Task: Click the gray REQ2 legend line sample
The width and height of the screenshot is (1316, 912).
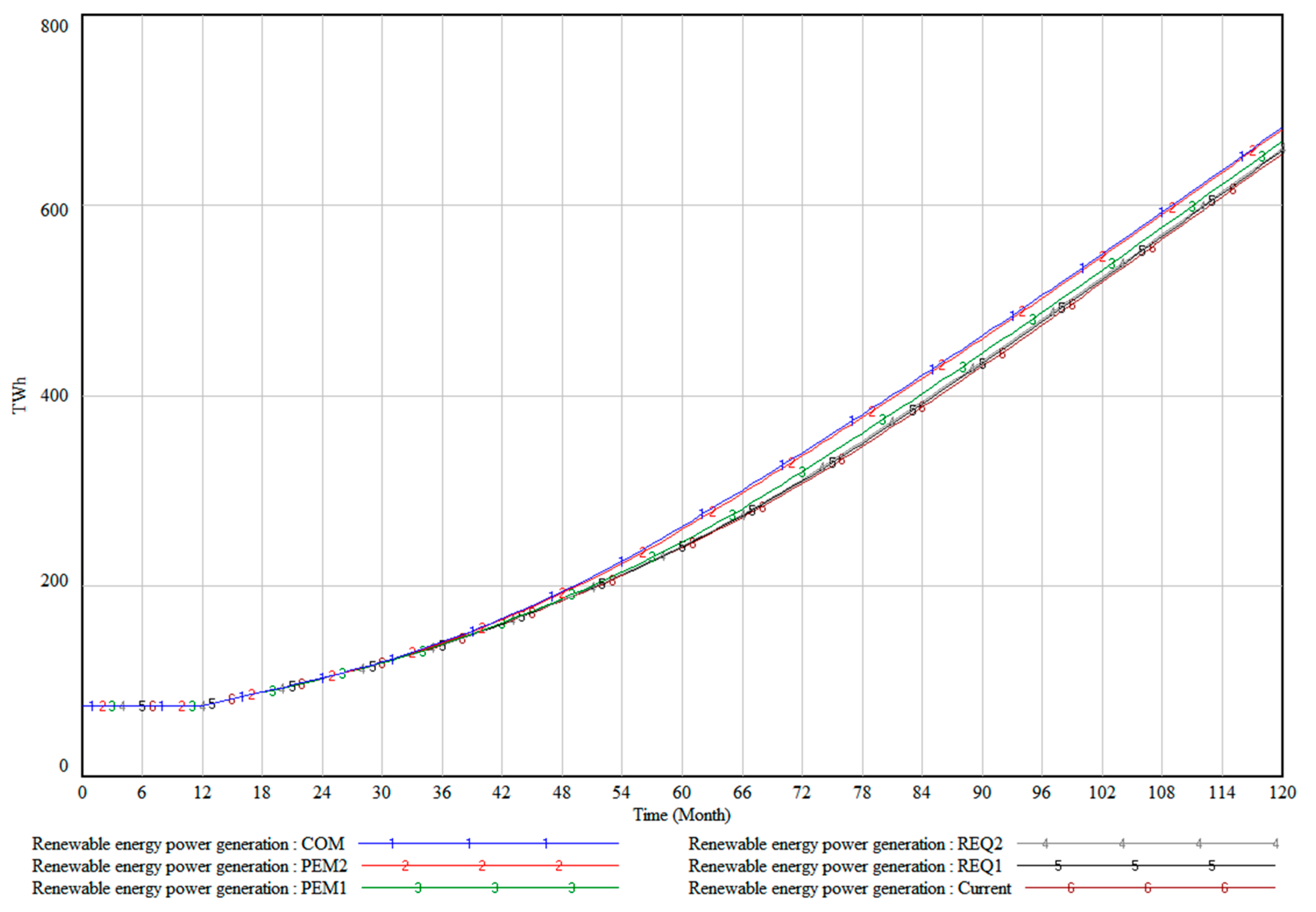Action: [x=1147, y=843]
